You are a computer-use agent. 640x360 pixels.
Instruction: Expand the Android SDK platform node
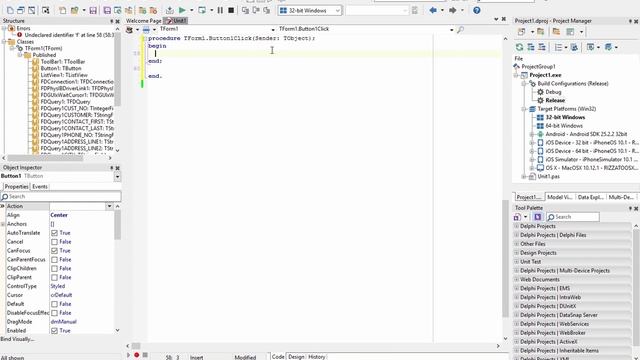tap(532, 134)
